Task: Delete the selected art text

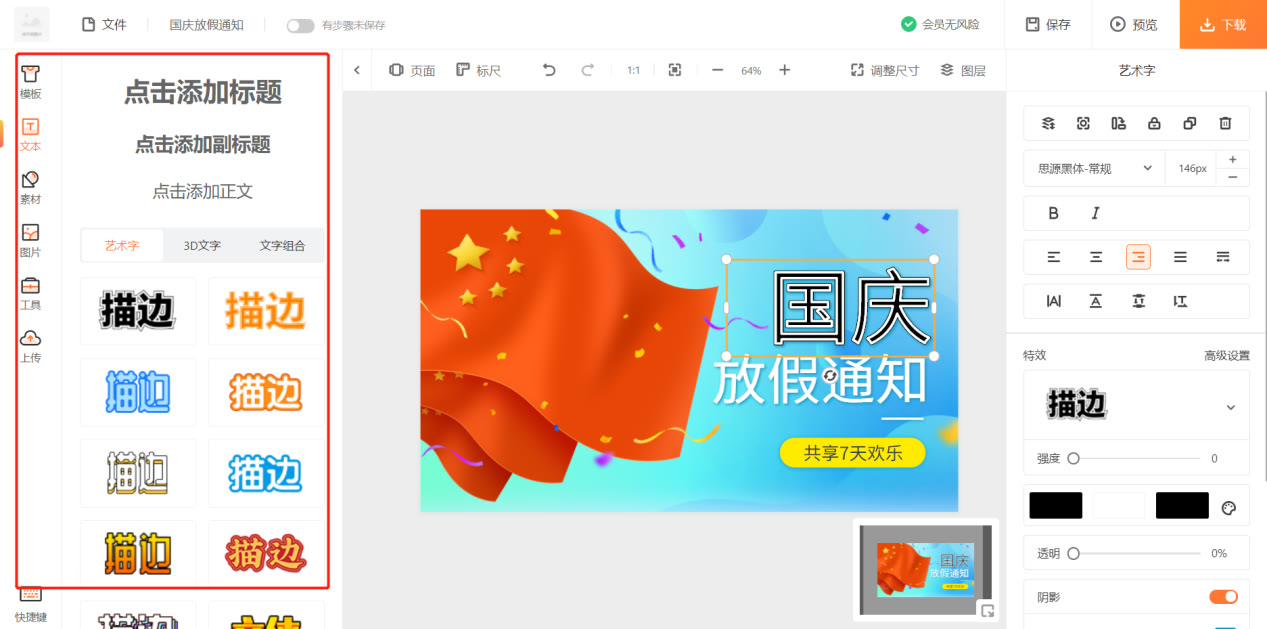Action: click(1224, 122)
